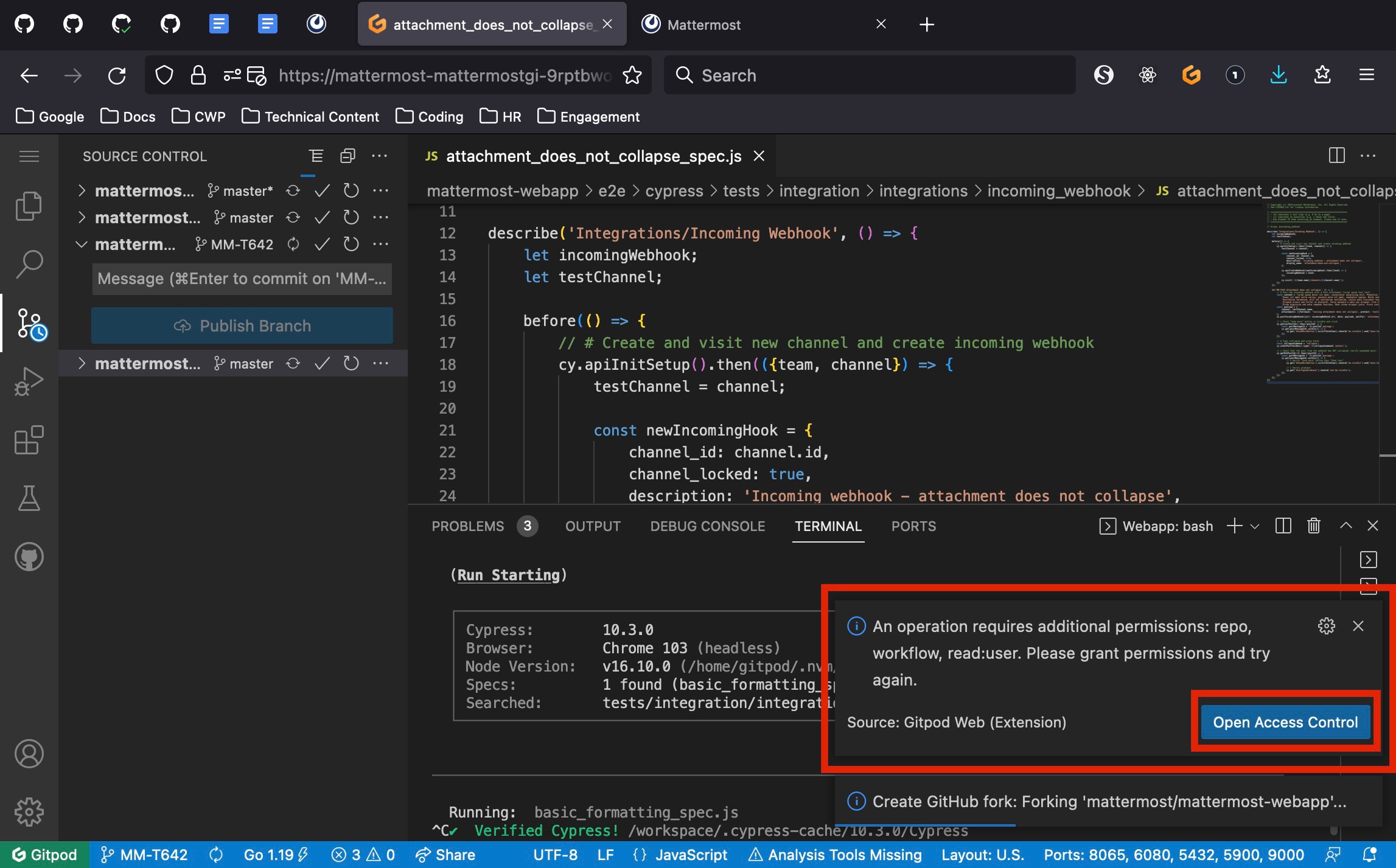
Task: Click the Publish Branch button
Action: (x=242, y=325)
